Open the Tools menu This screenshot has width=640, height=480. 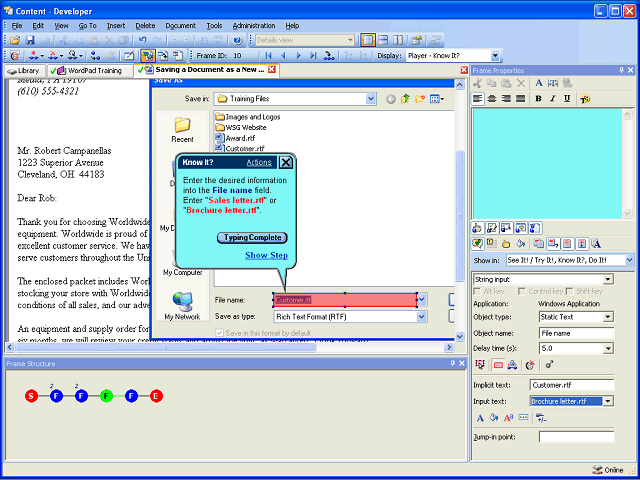[214, 26]
